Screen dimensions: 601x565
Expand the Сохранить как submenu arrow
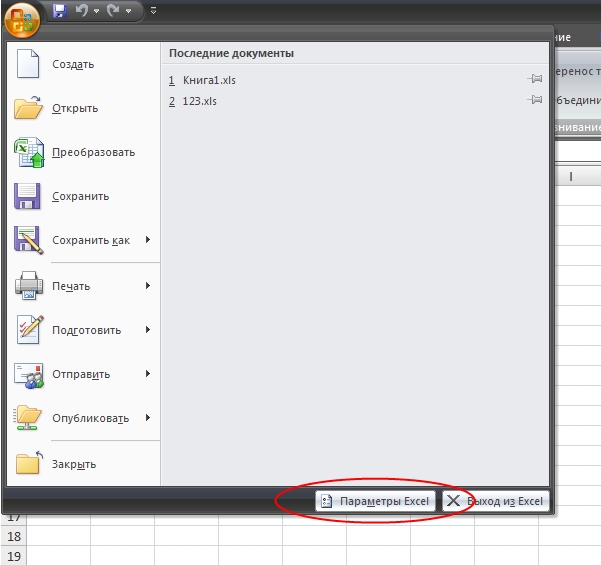(x=148, y=240)
